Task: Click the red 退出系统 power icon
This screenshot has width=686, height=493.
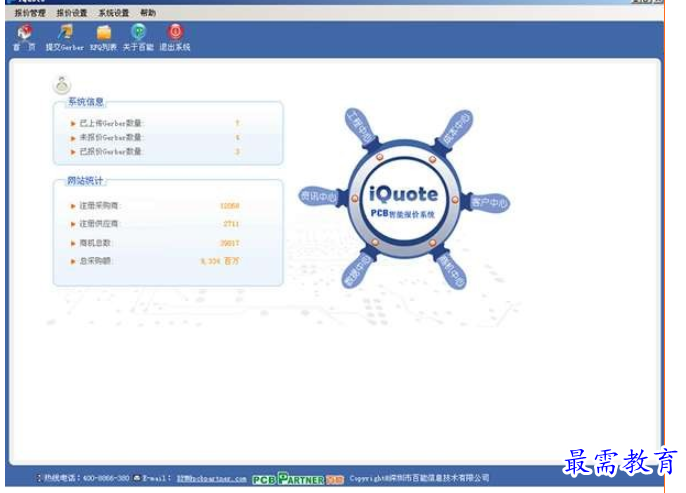Action: tap(175, 32)
